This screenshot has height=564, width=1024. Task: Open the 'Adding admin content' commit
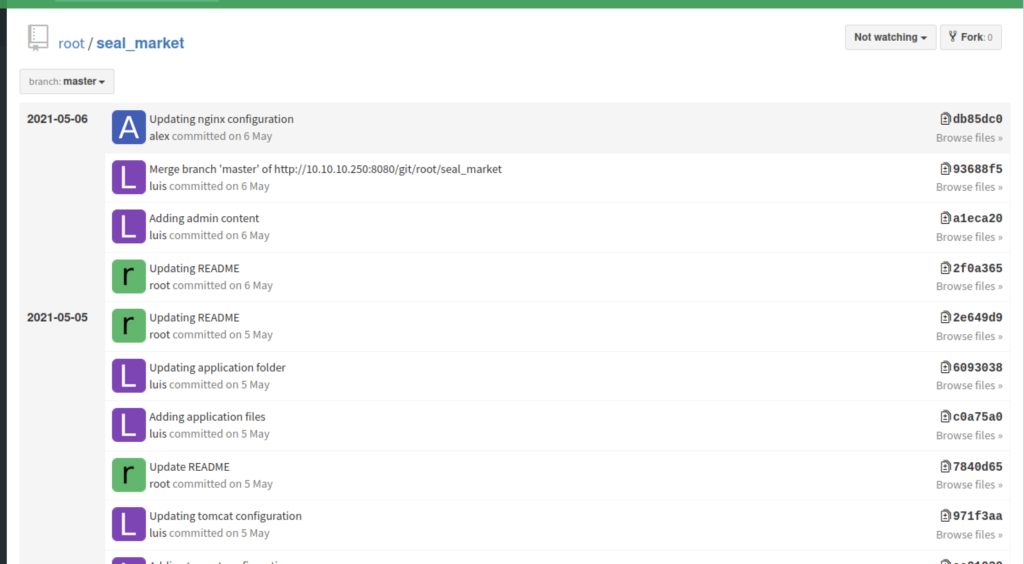pos(204,218)
